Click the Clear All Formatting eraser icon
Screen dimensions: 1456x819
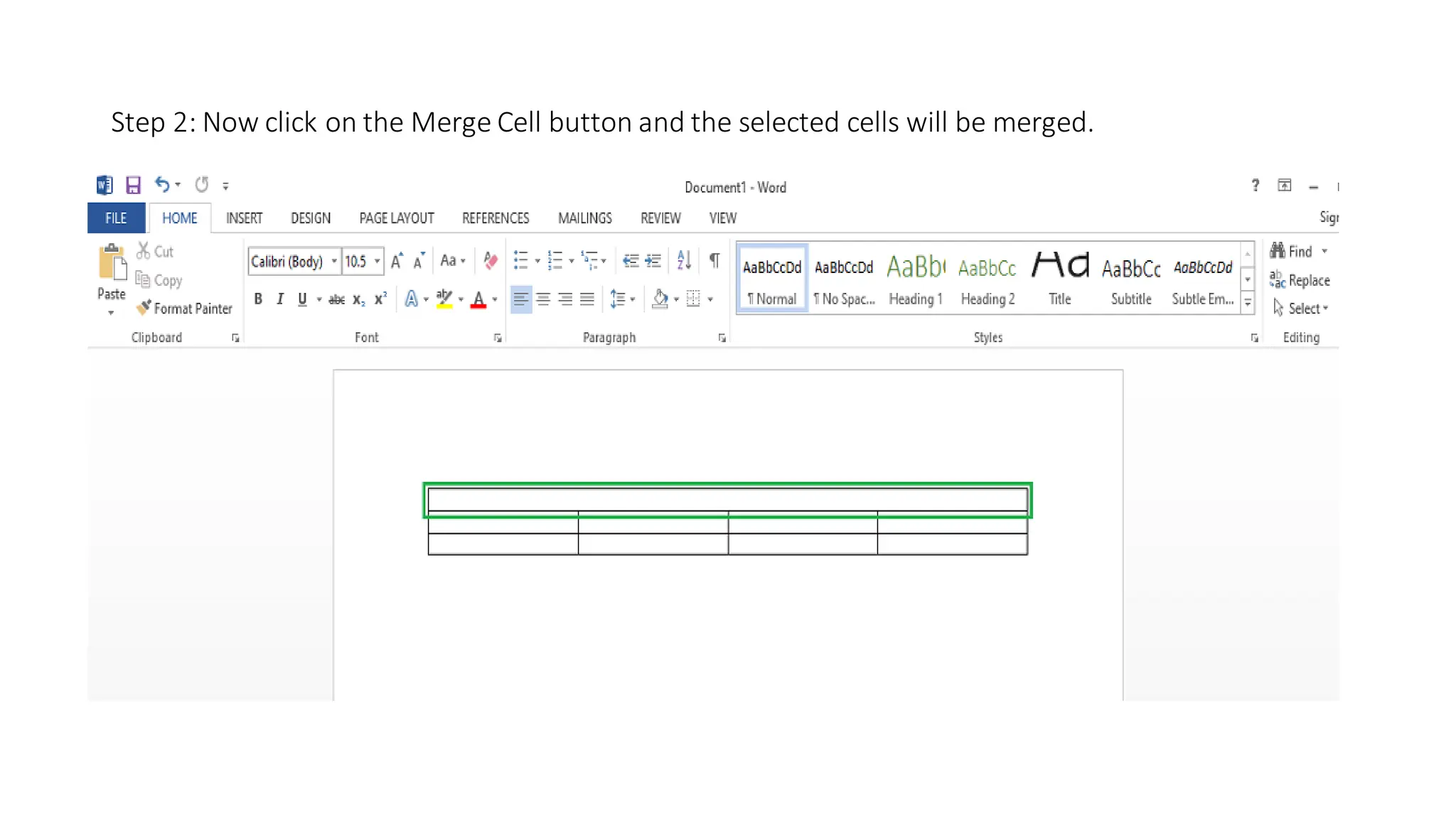pos(490,261)
